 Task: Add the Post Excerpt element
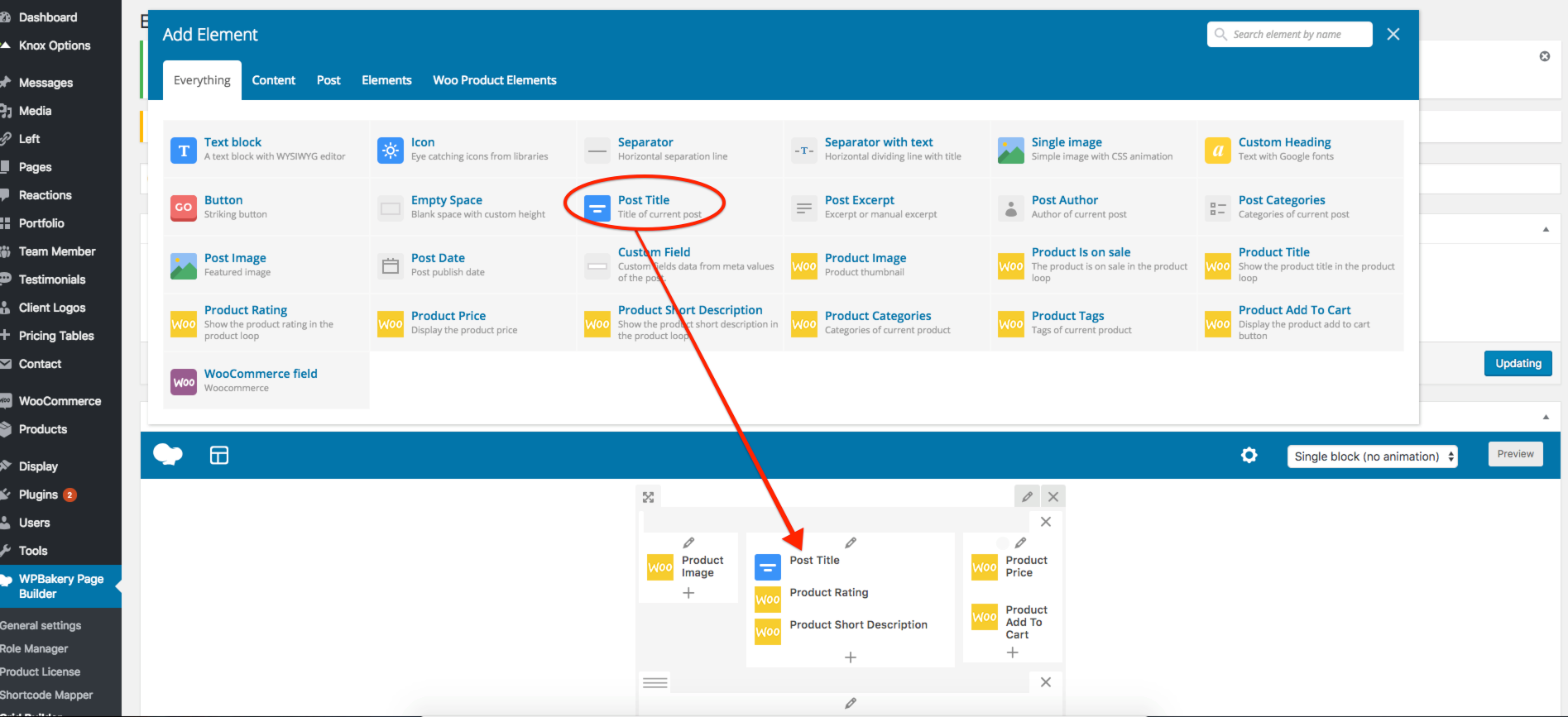coord(886,208)
